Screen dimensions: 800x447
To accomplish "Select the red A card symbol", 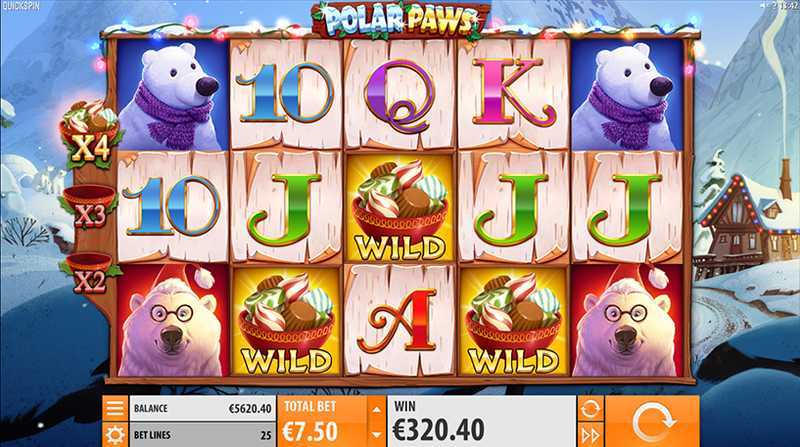I will pyautogui.click(x=400, y=321).
